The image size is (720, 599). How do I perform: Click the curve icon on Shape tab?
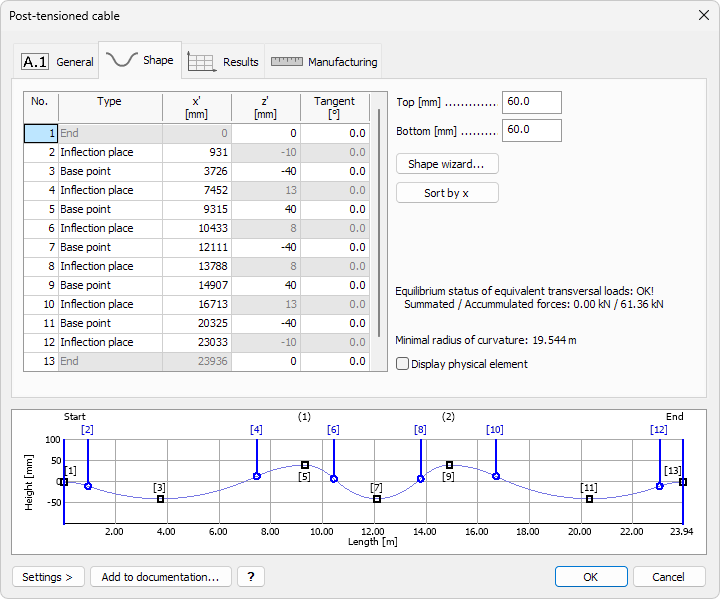[x=122, y=60]
